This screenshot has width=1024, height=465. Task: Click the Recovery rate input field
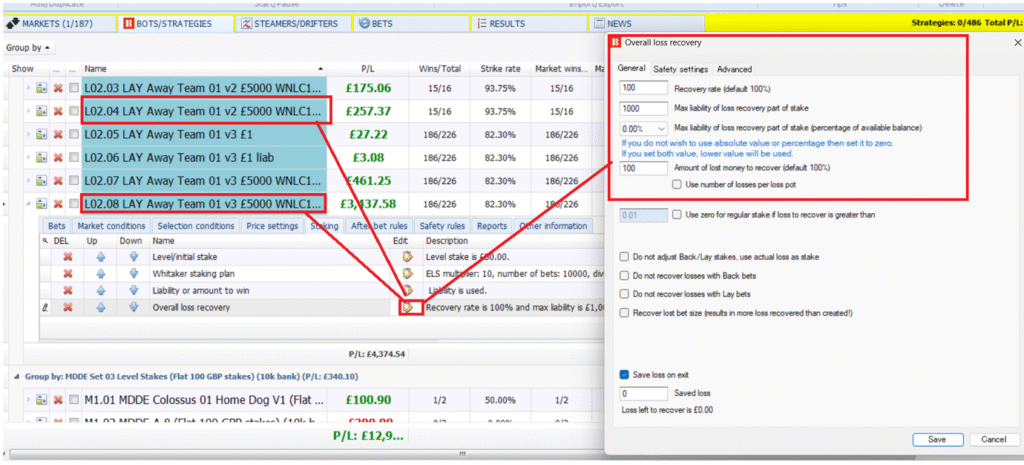(644, 88)
